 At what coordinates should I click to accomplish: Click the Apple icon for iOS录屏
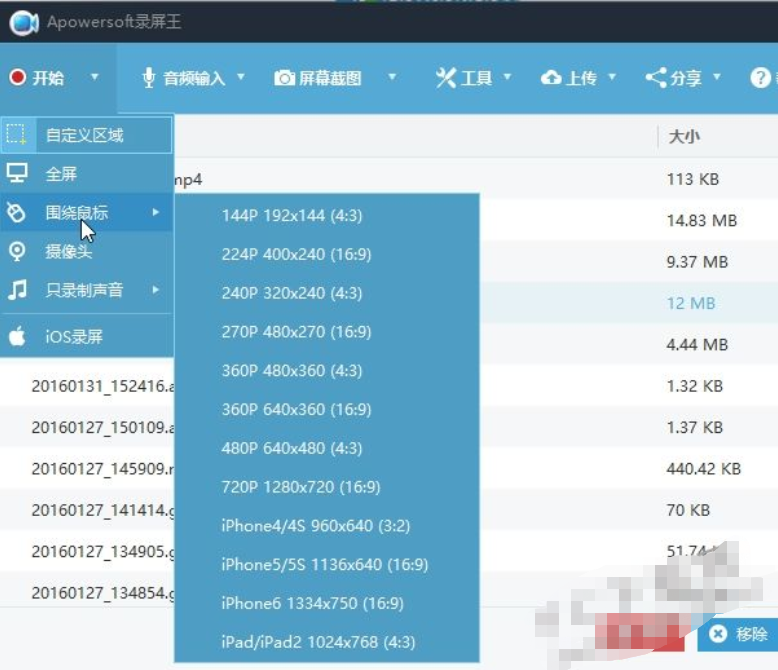click(17, 336)
